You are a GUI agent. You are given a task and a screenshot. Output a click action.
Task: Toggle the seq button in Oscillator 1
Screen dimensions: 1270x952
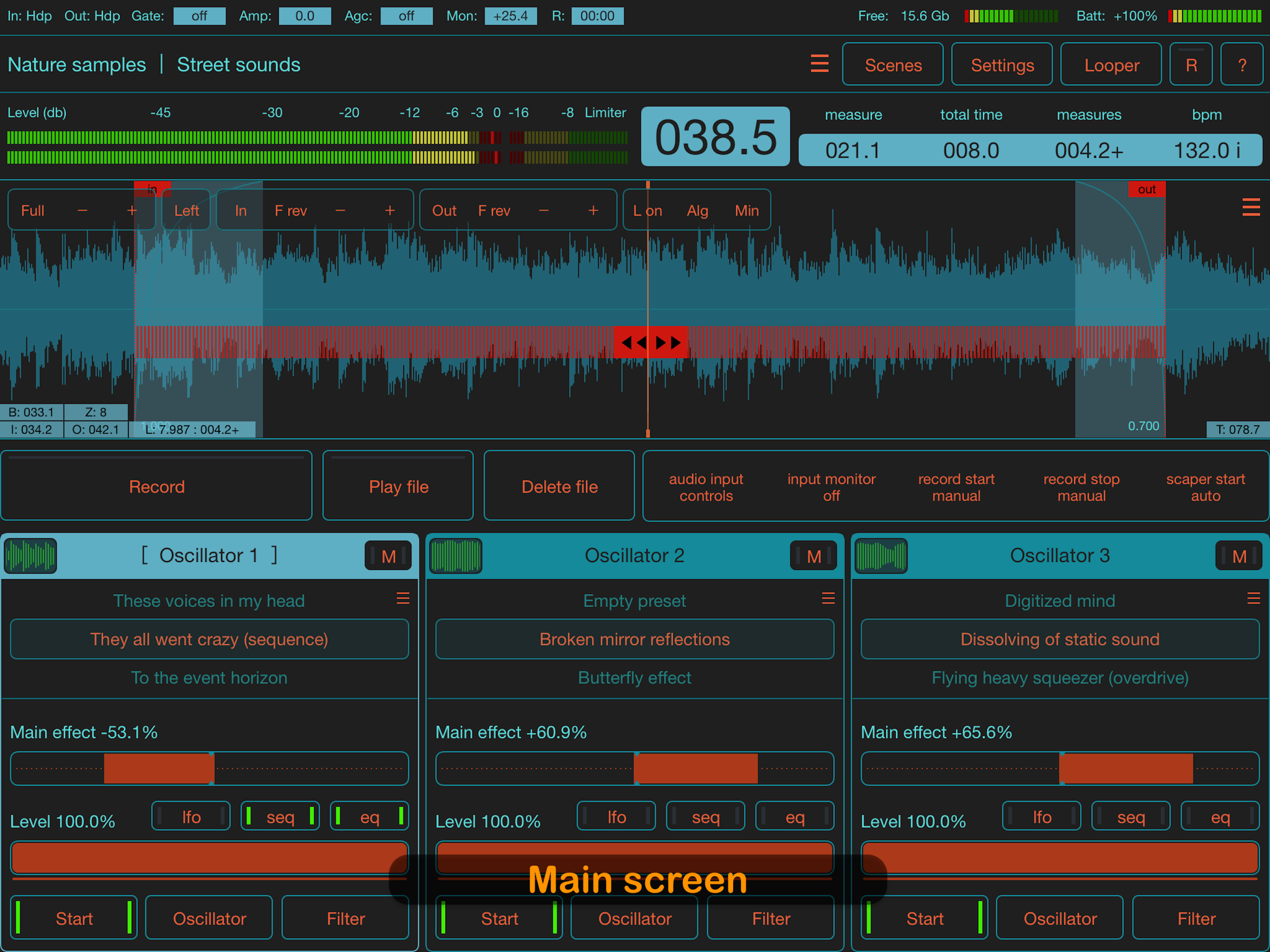pyautogui.click(x=280, y=816)
